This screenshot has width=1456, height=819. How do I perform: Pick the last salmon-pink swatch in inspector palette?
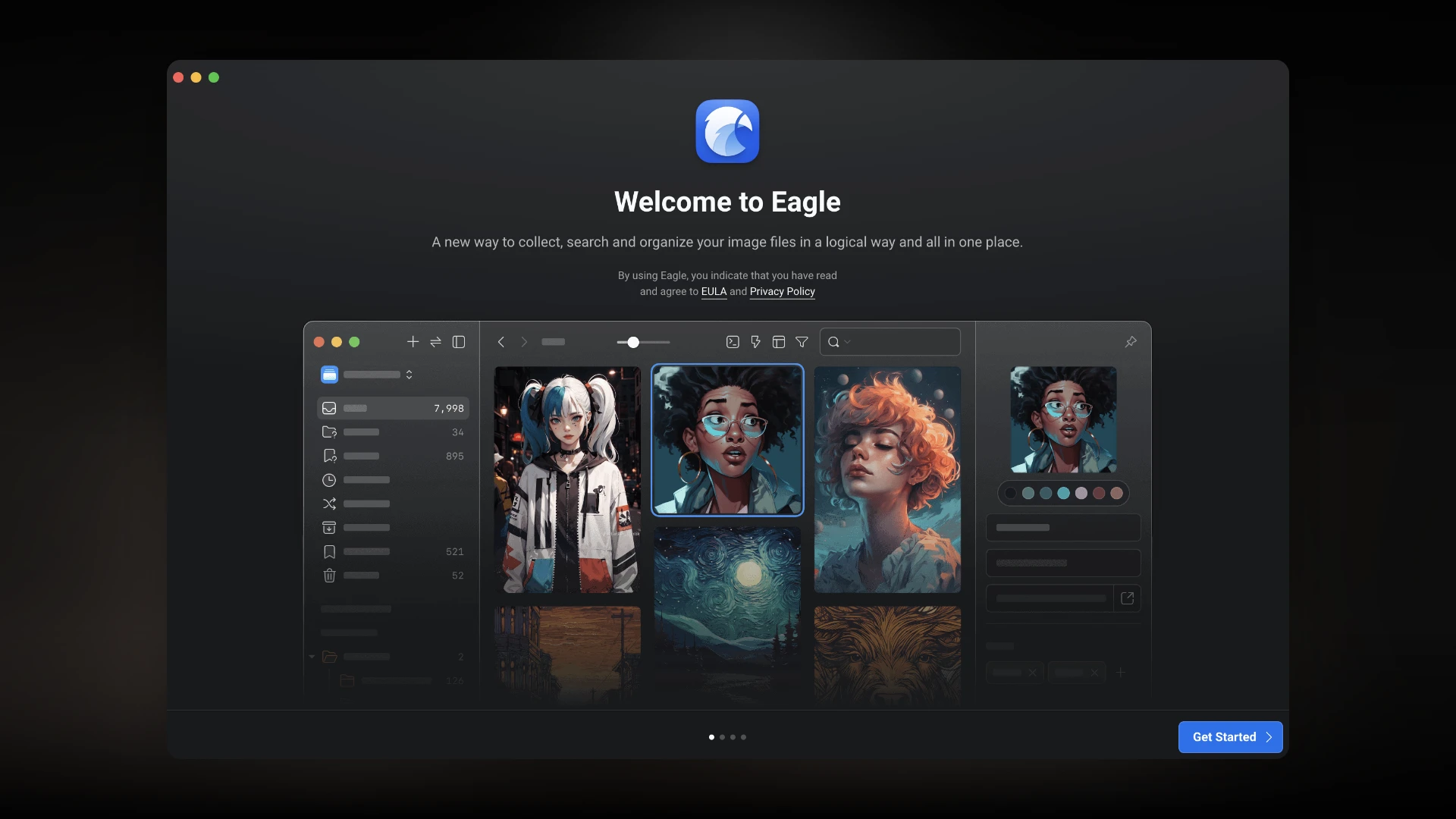(x=1116, y=493)
